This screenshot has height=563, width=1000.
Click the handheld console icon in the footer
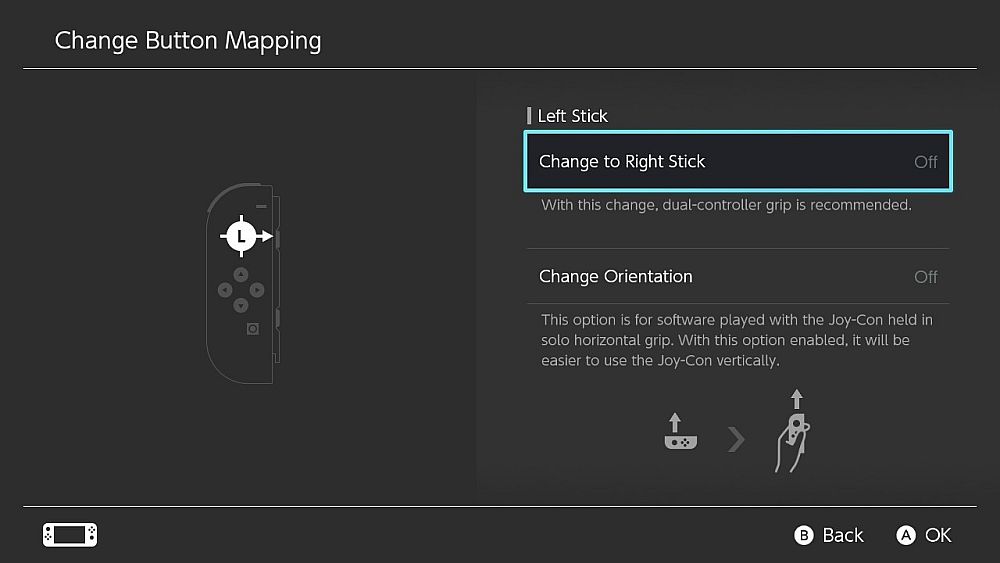[x=70, y=535]
